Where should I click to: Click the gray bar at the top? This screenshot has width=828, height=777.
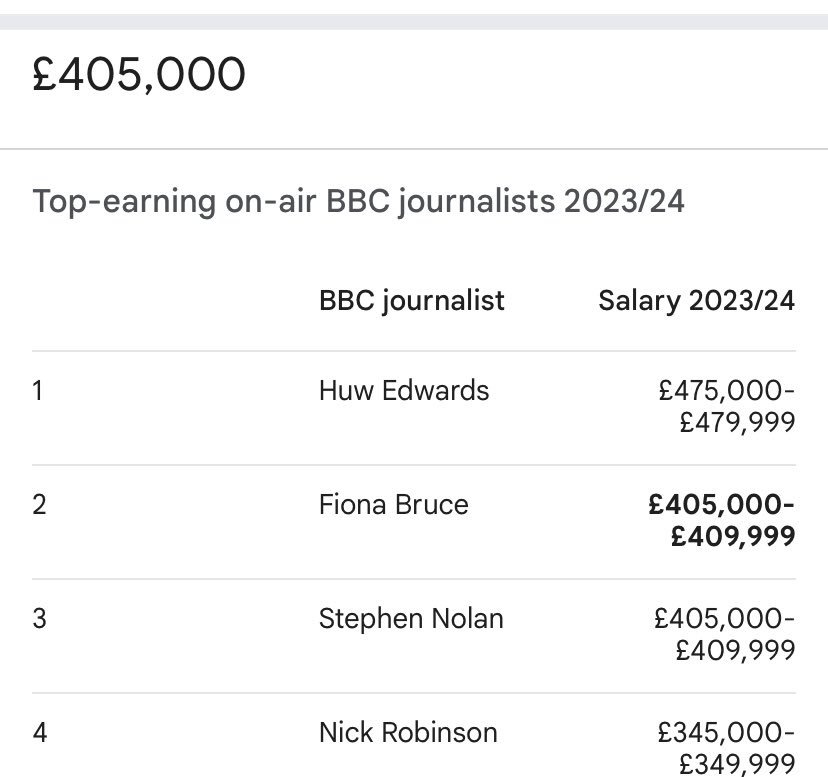(414, 22)
